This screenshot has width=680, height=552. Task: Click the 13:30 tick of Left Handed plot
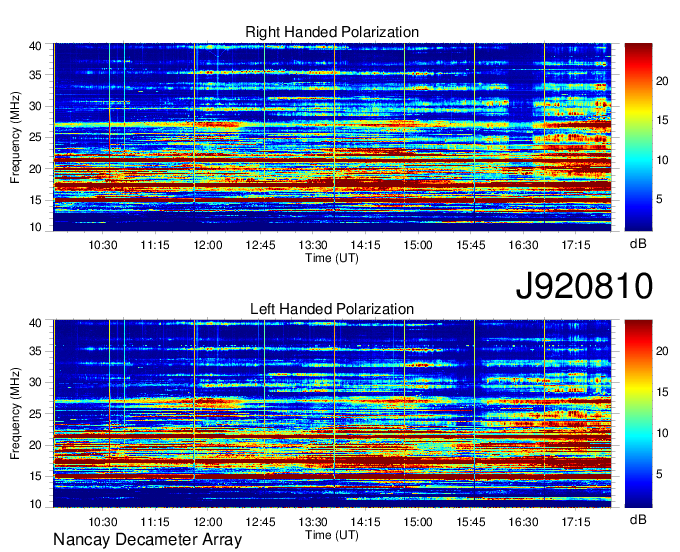click(x=313, y=522)
